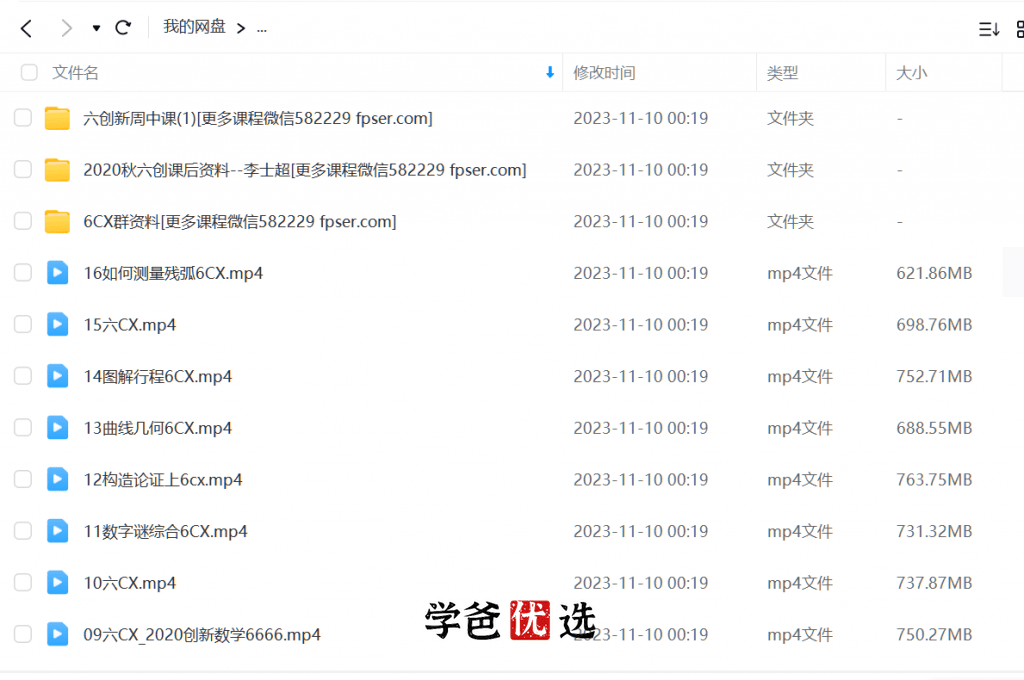The height and width of the screenshot is (680, 1024).
Task: Select file name 13曲线几何6CX.mp4
Action: coord(157,428)
